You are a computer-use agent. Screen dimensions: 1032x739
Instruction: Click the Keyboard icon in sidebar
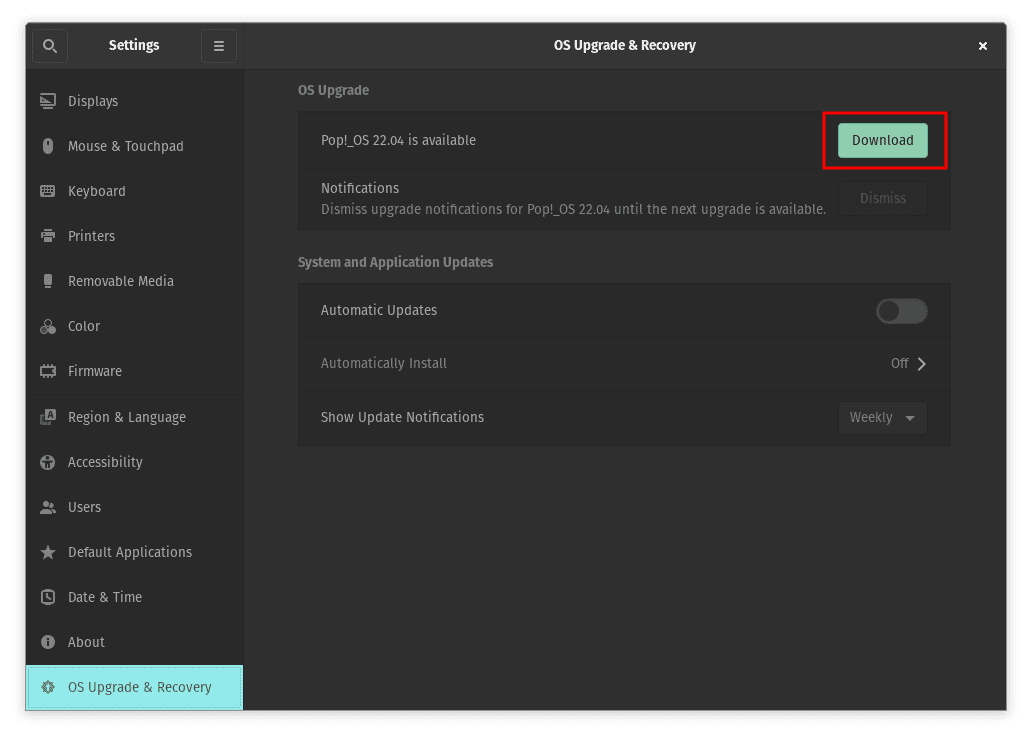coord(47,191)
